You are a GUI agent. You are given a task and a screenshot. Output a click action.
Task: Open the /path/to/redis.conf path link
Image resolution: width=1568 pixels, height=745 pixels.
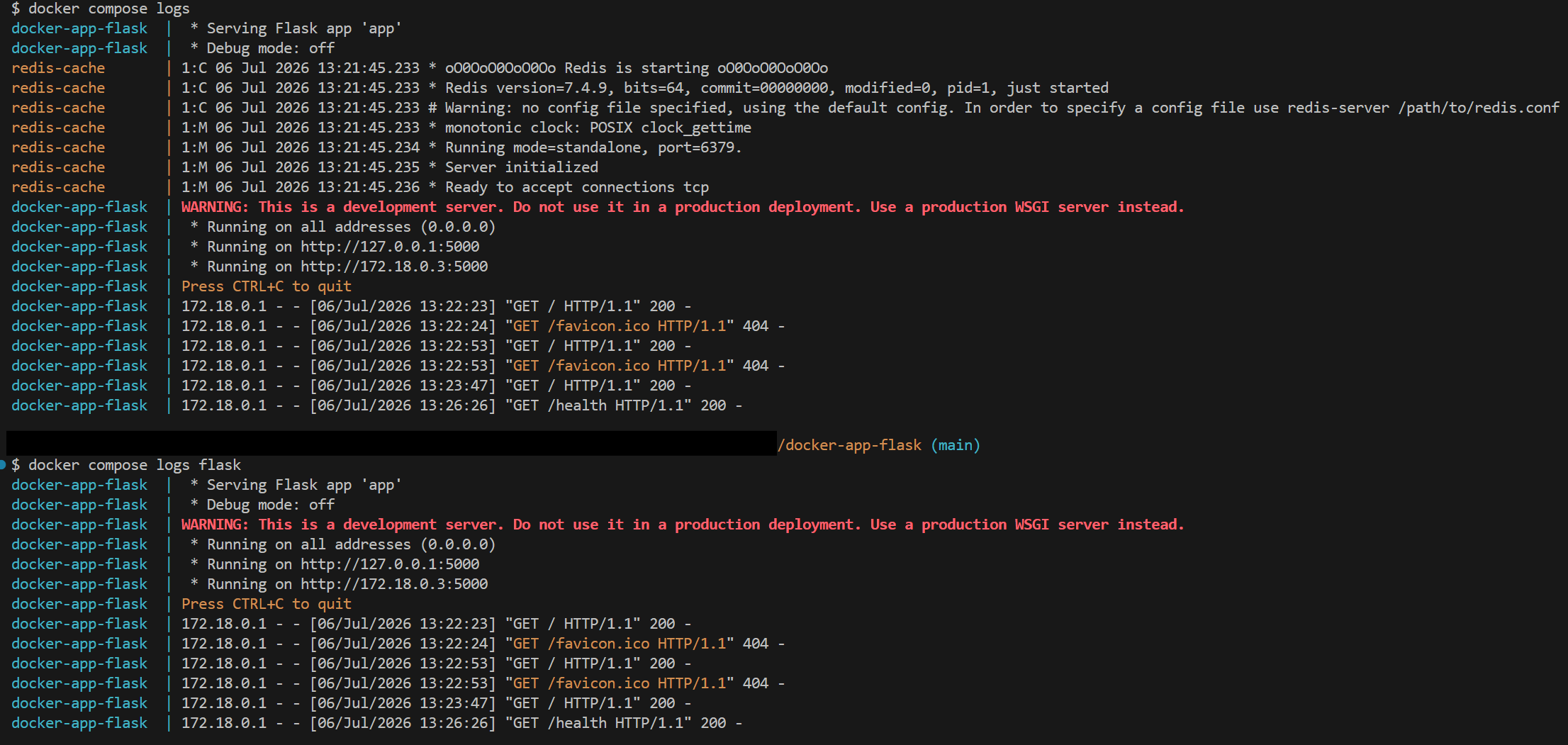tap(1479, 108)
